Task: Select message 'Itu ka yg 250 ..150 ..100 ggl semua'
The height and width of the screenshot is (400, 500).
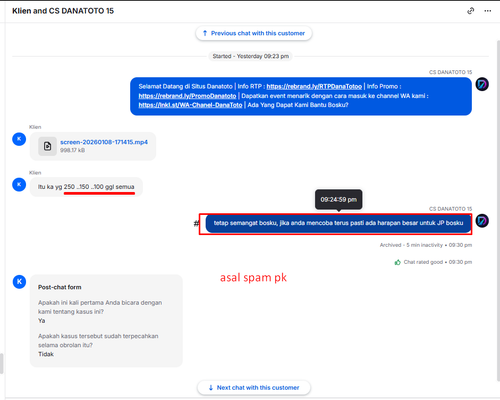Action: (x=86, y=187)
